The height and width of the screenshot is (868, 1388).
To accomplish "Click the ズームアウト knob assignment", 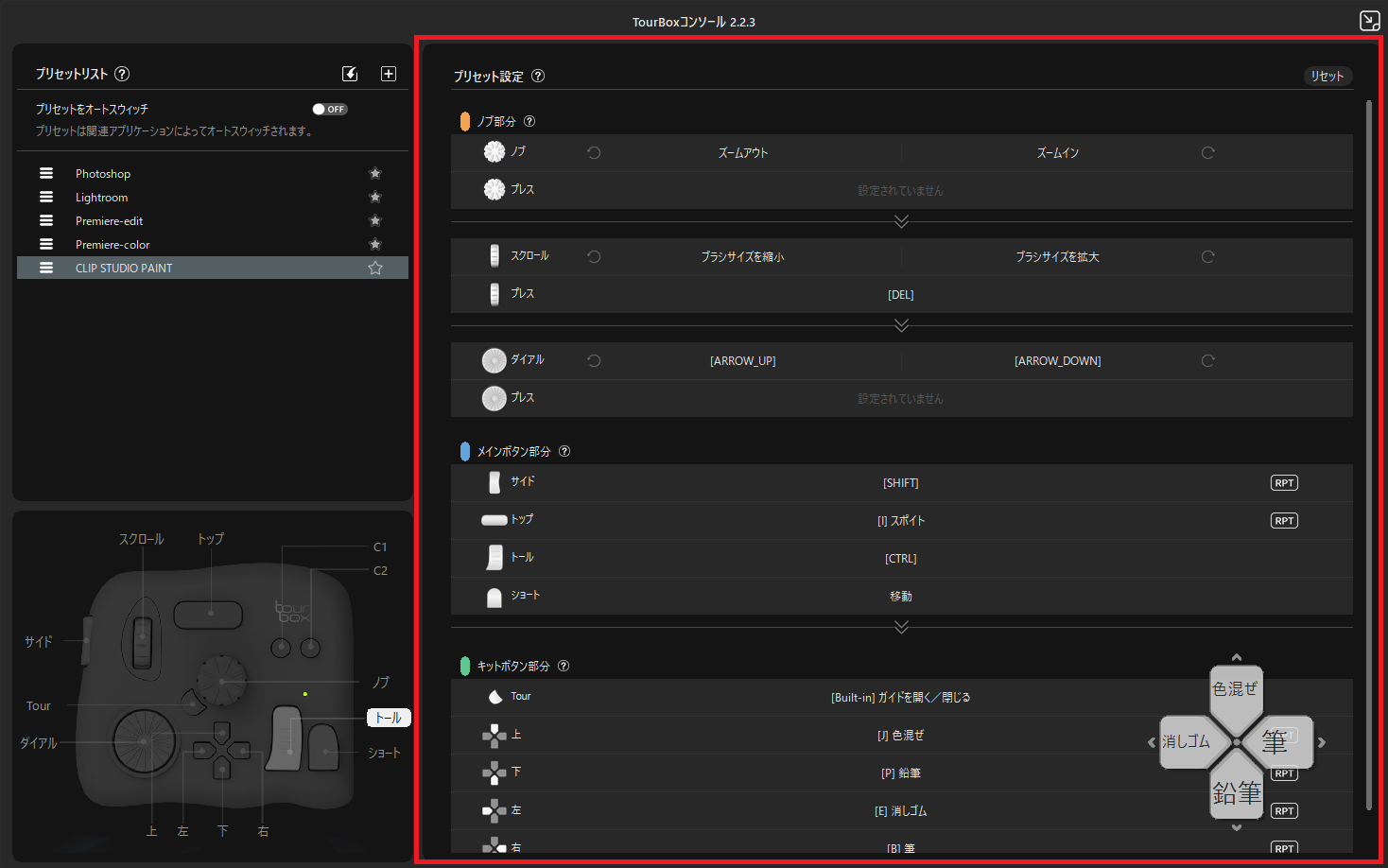I will point(743,153).
